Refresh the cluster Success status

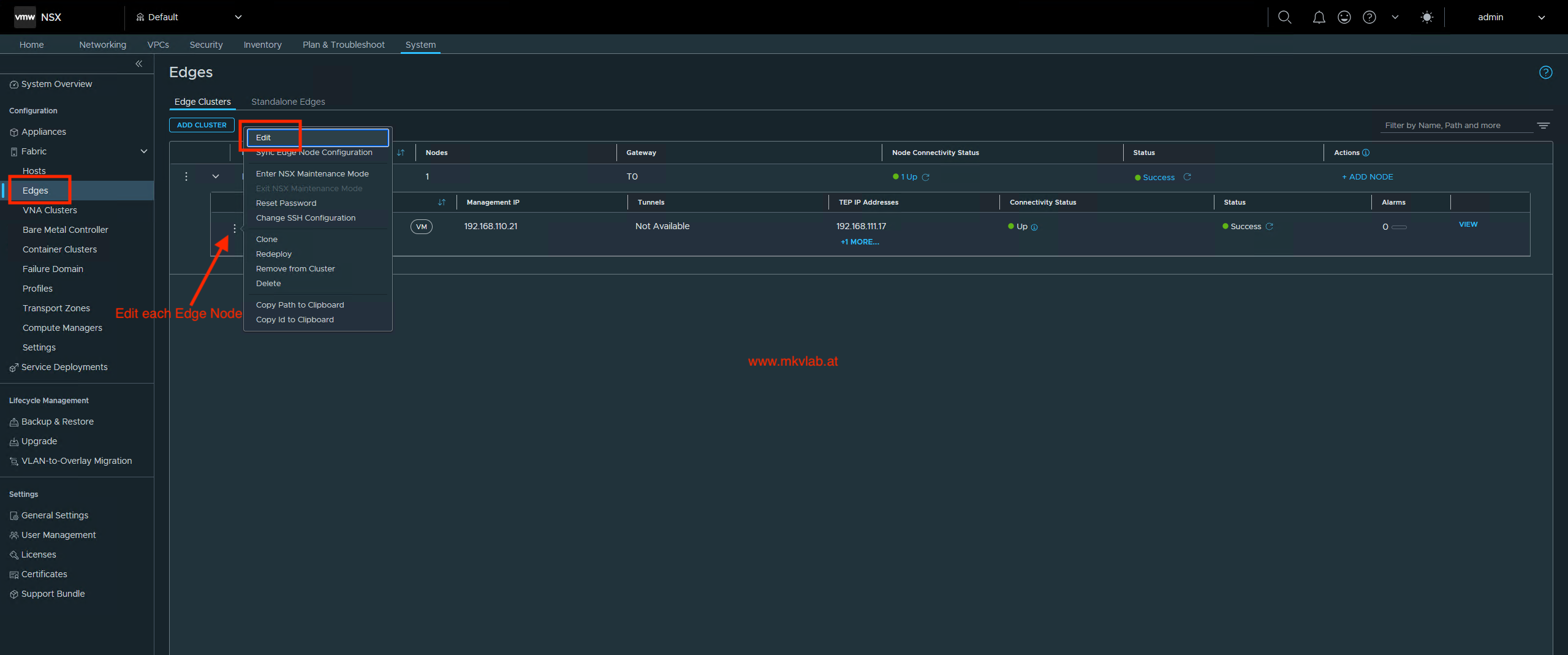(x=1187, y=177)
